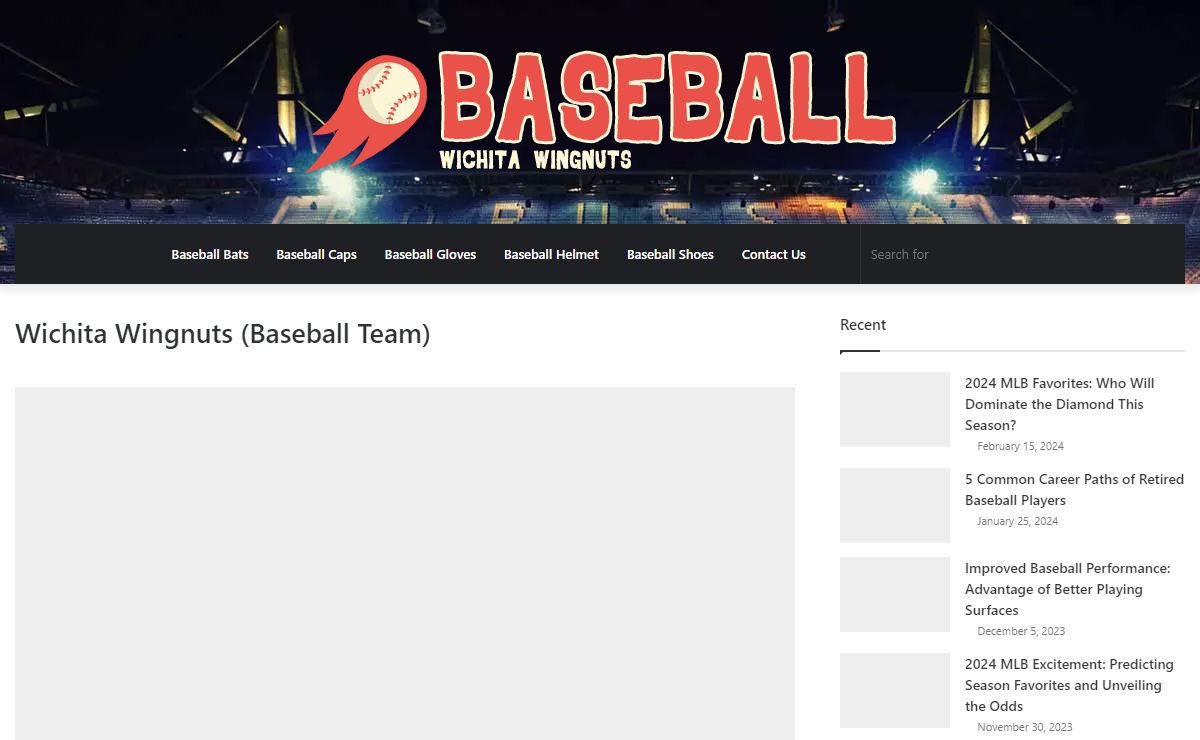Open '2024 MLB Excitement' article link
Viewport: 1200px width, 740px height.
coord(1069,685)
